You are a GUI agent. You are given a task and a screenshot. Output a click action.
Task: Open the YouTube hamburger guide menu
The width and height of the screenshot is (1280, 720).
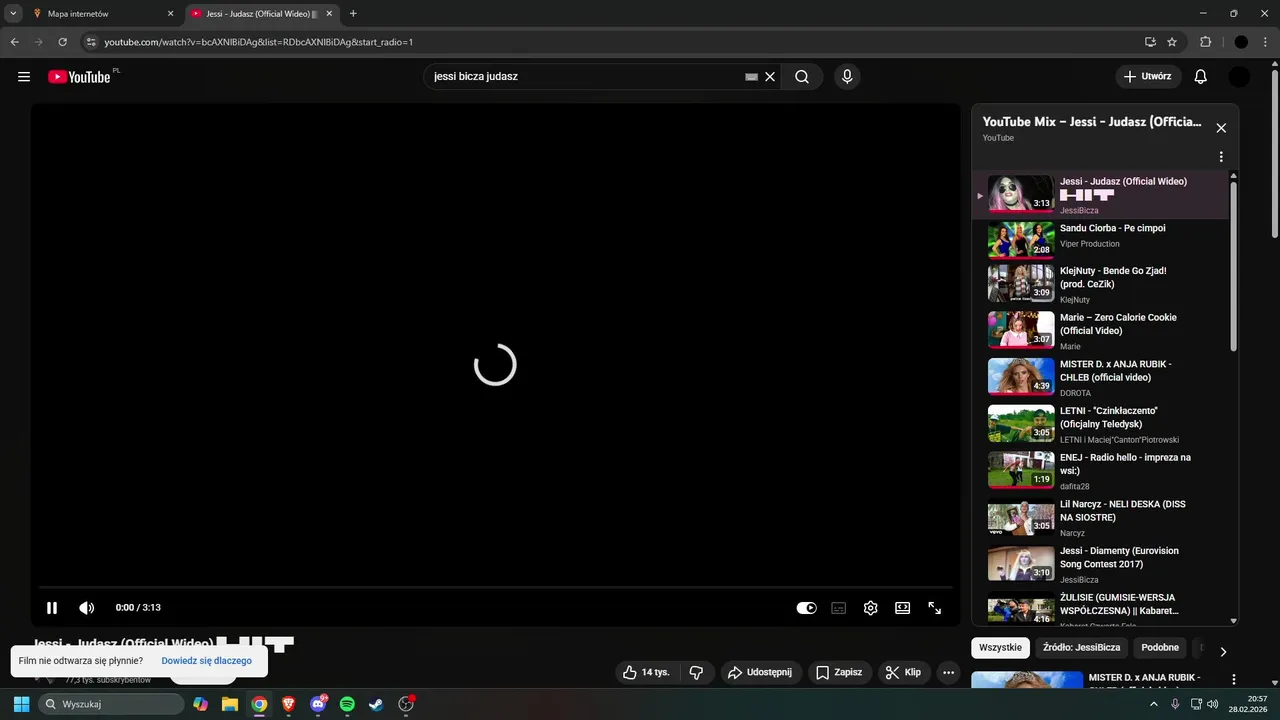pyautogui.click(x=24, y=77)
